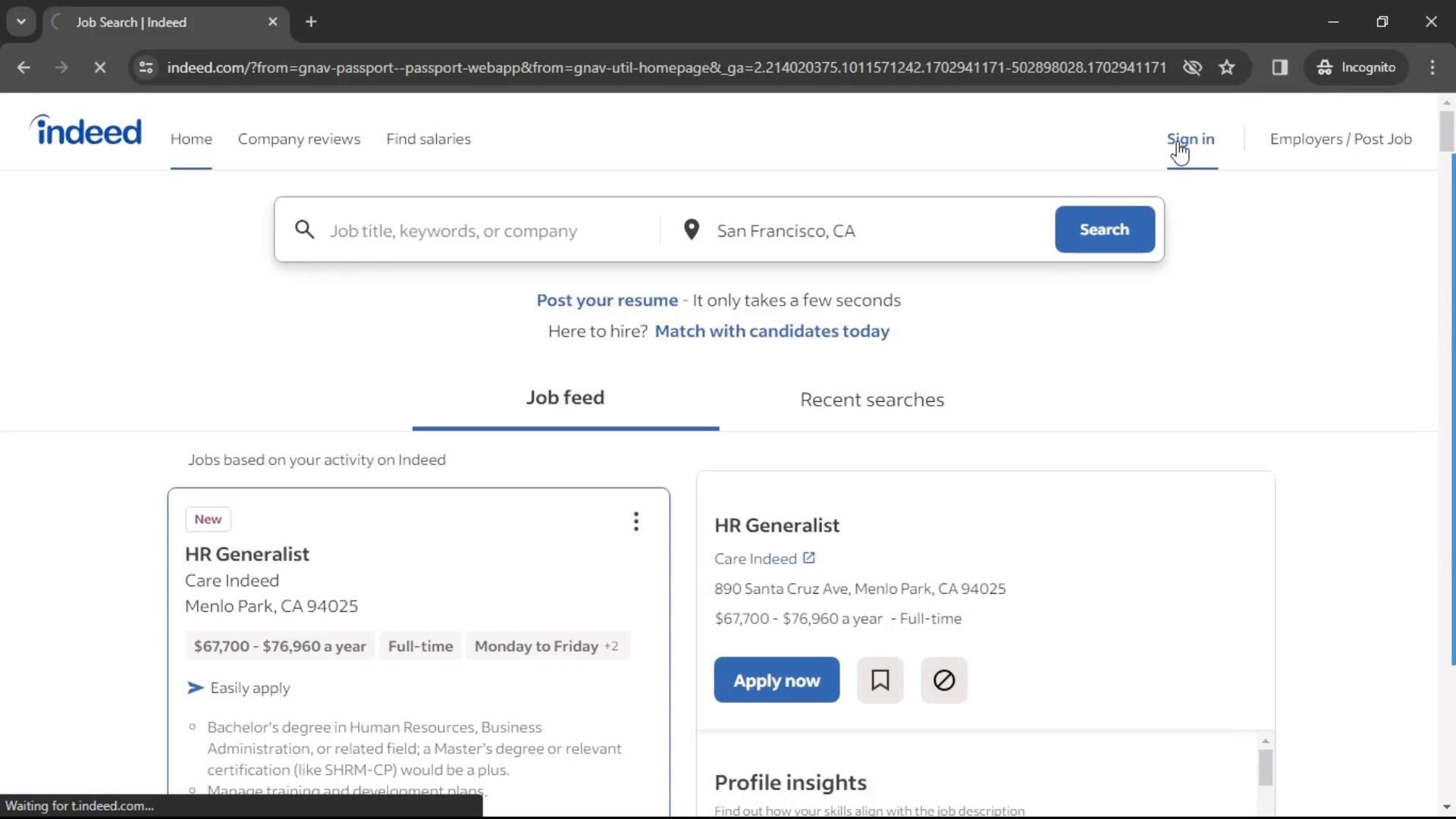The height and width of the screenshot is (819, 1456).
Task: Click the Indeed logo
Action: click(x=86, y=130)
